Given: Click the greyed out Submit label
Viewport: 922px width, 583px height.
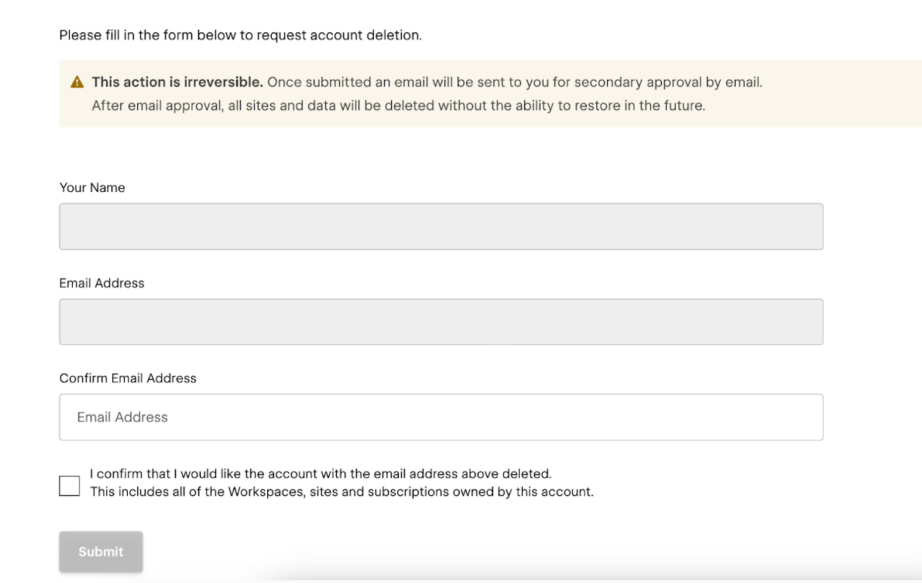Looking at the screenshot, I should (x=101, y=551).
